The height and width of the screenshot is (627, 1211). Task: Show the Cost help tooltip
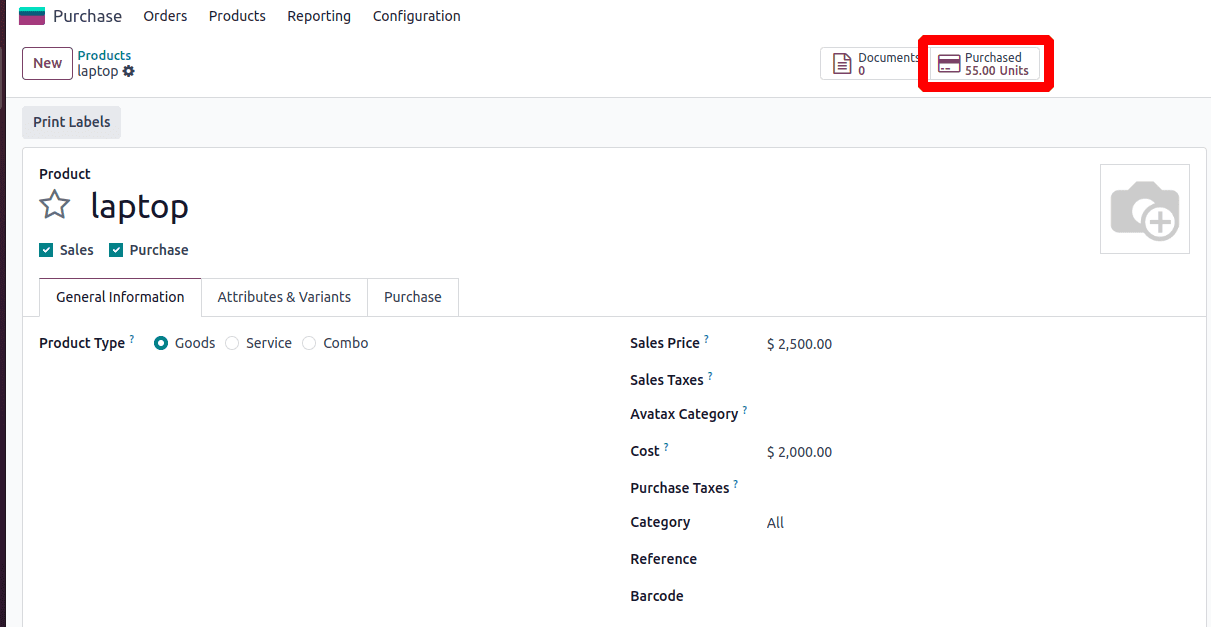pyautogui.click(x=666, y=447)
